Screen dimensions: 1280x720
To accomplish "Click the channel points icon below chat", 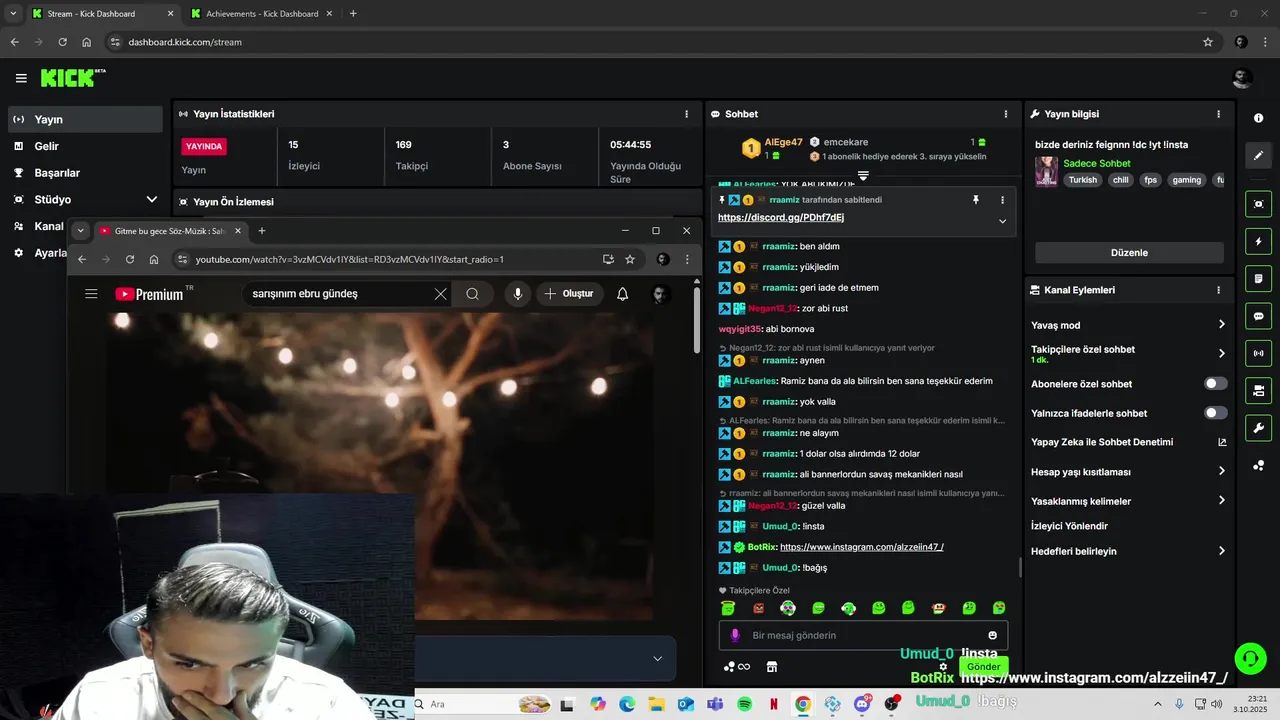I will pos(737,667).
